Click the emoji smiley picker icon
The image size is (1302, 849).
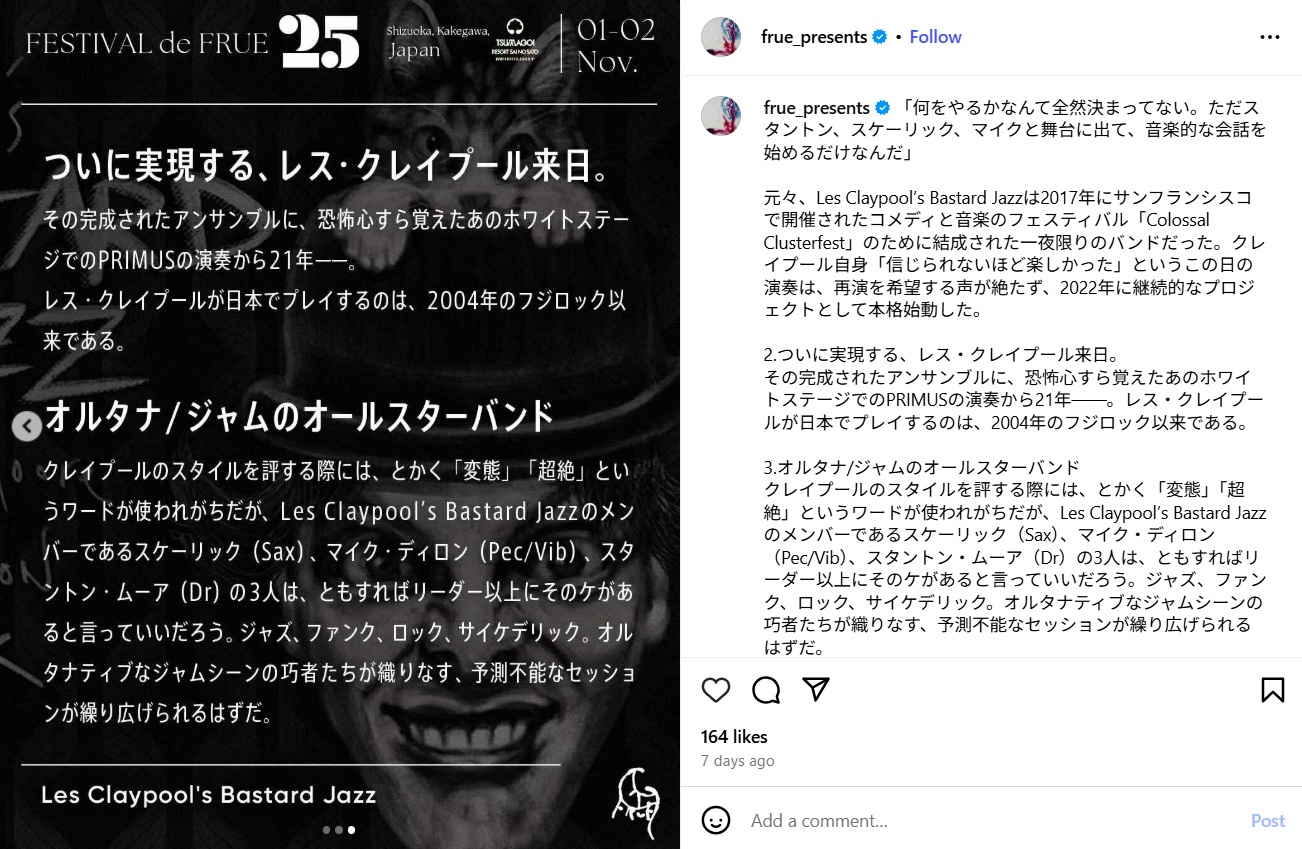(x=716, y=821)
